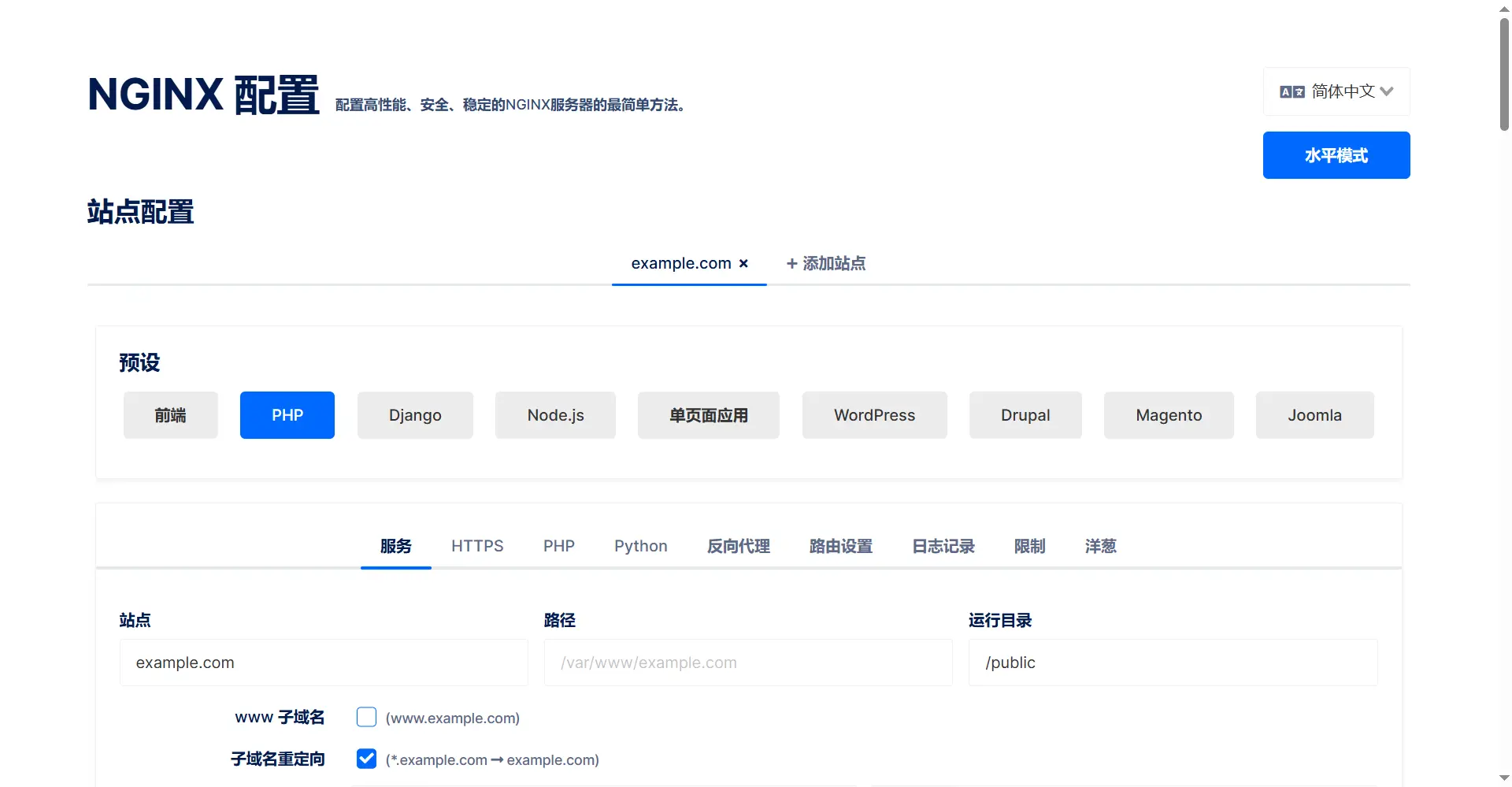Click the 站点配置 heading
The image size is (1512, 787).
140,212
